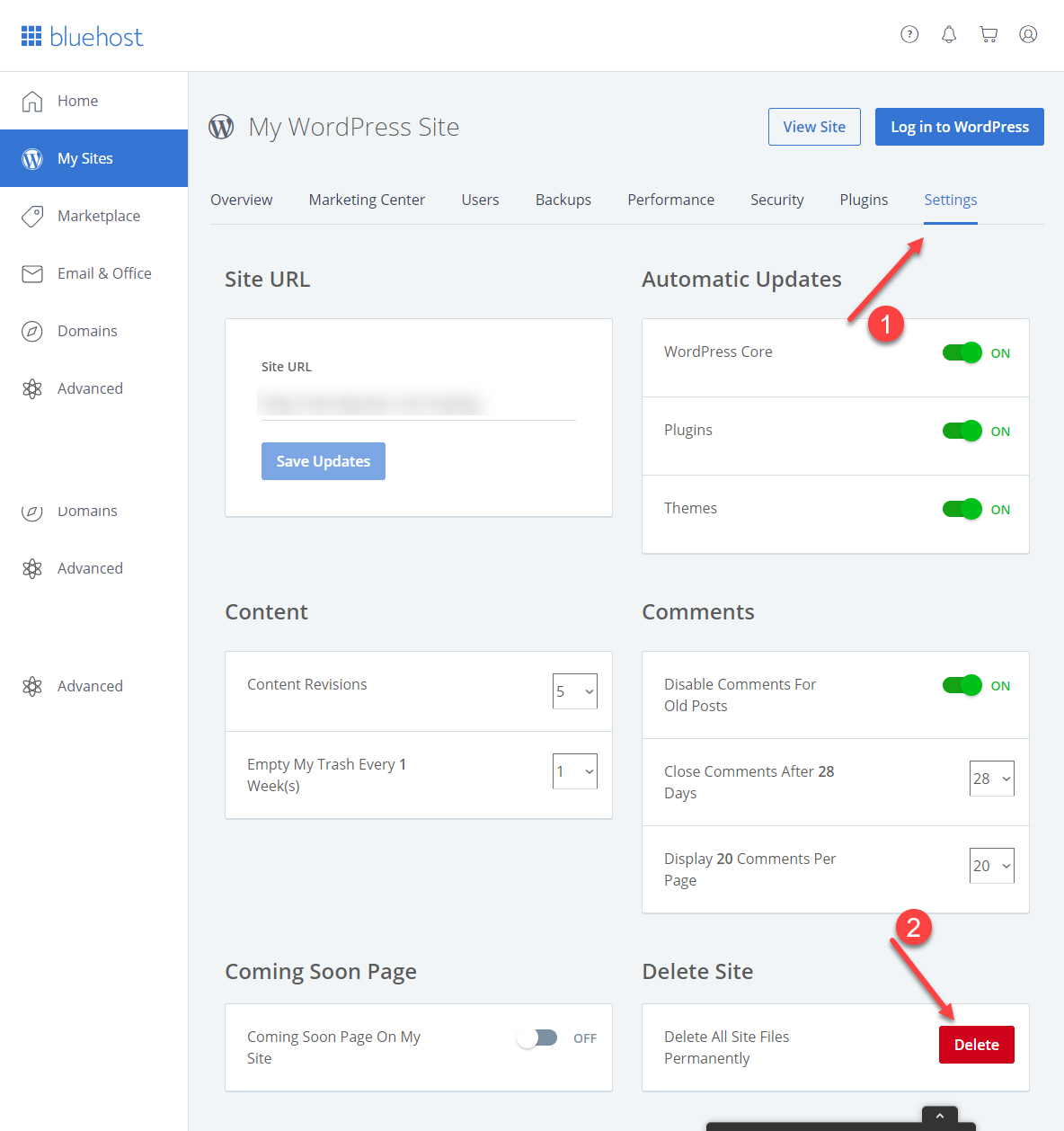Click Delete All Site Files Permanently text
This screenshot has height=1131, width=1064.
pos(727,1047)
